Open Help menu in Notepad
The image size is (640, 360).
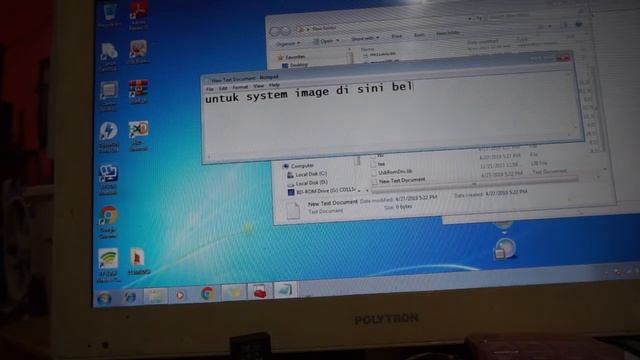click(x=274, y=85)
